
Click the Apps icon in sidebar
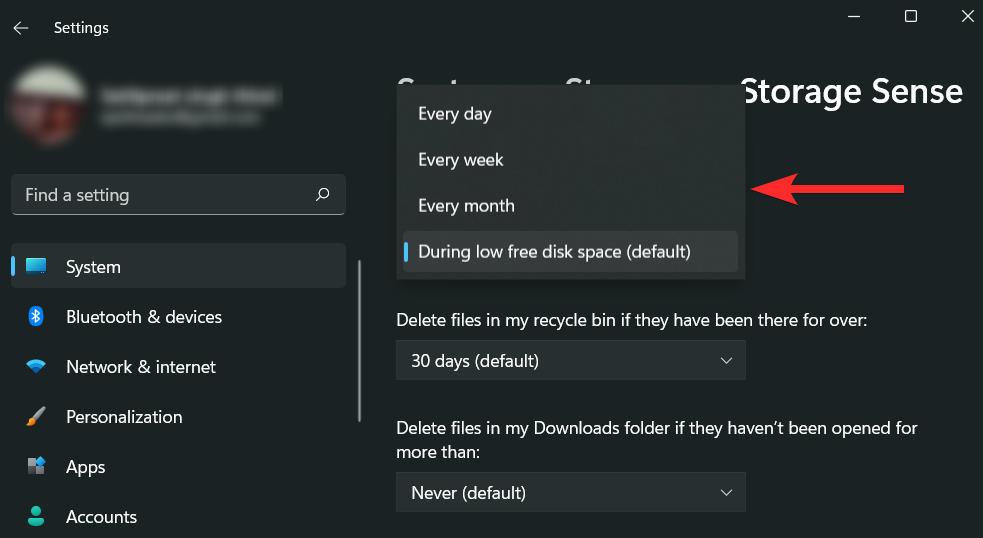tap(36, 467)
